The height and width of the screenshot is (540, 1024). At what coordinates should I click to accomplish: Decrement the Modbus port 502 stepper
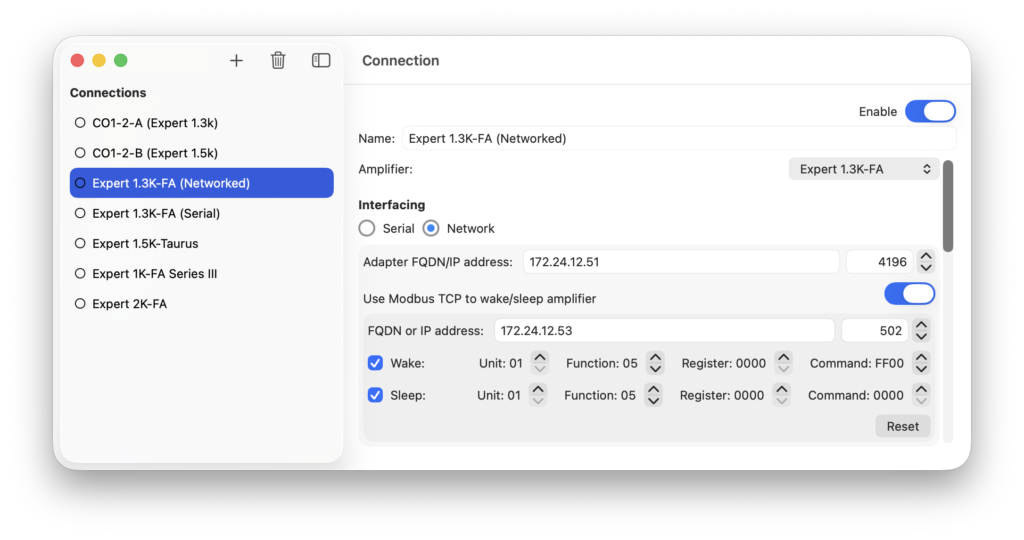tap(921, 336)
